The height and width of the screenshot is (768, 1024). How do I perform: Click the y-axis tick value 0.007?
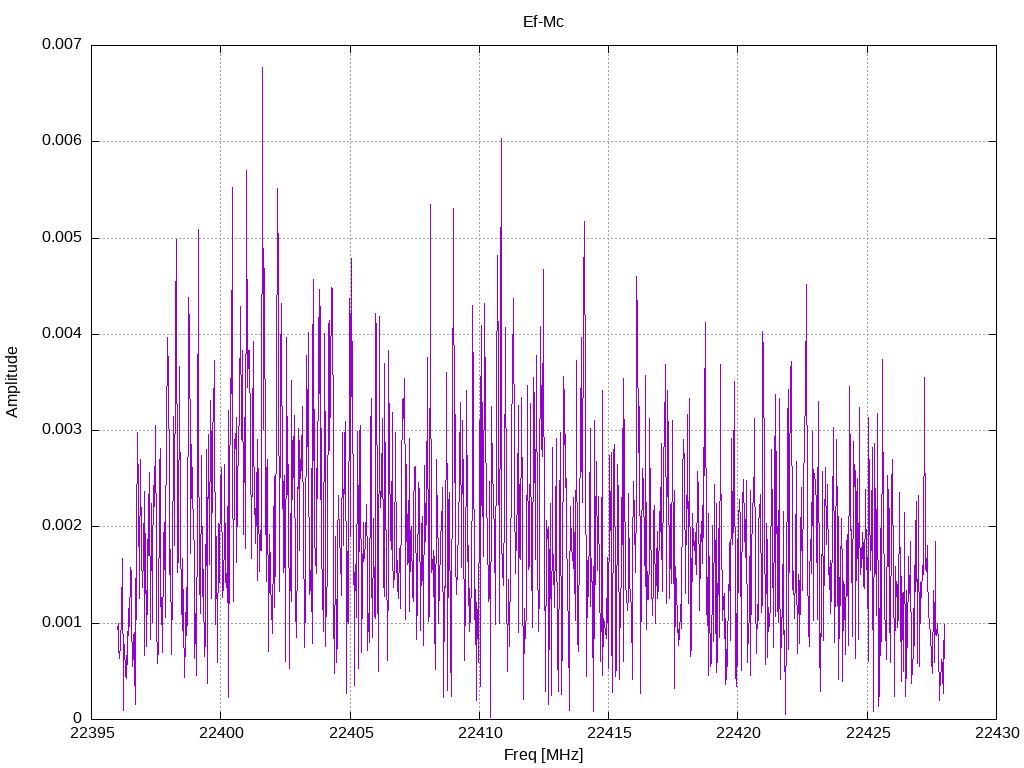[62, 44]
